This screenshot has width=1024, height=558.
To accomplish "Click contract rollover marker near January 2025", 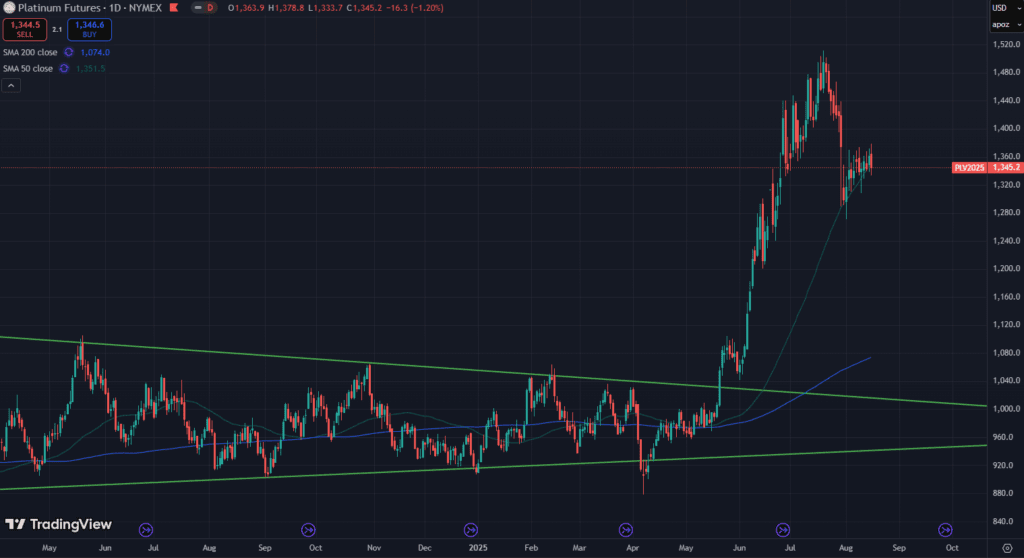I will pyautogui.click(x=471, y=529).
